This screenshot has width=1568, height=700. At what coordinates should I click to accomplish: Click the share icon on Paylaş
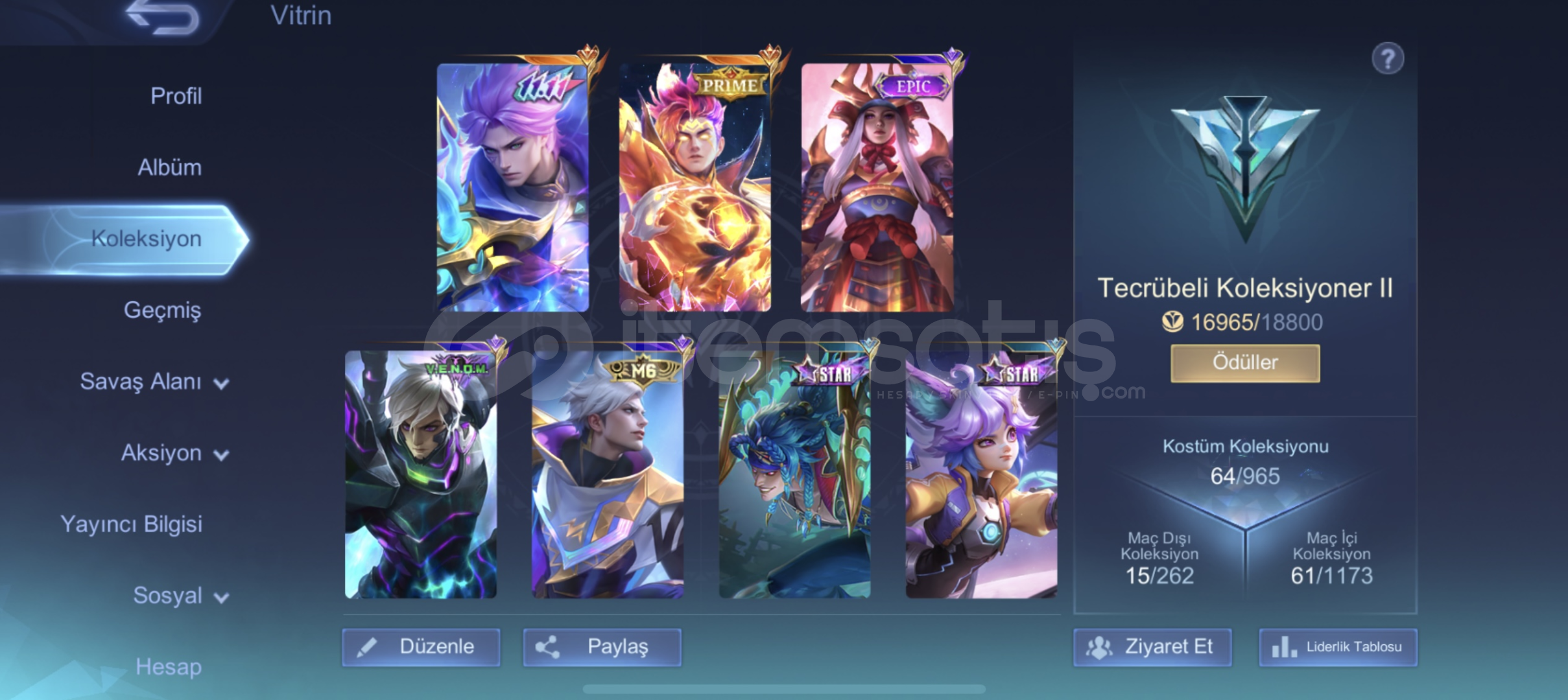[547, 647]
